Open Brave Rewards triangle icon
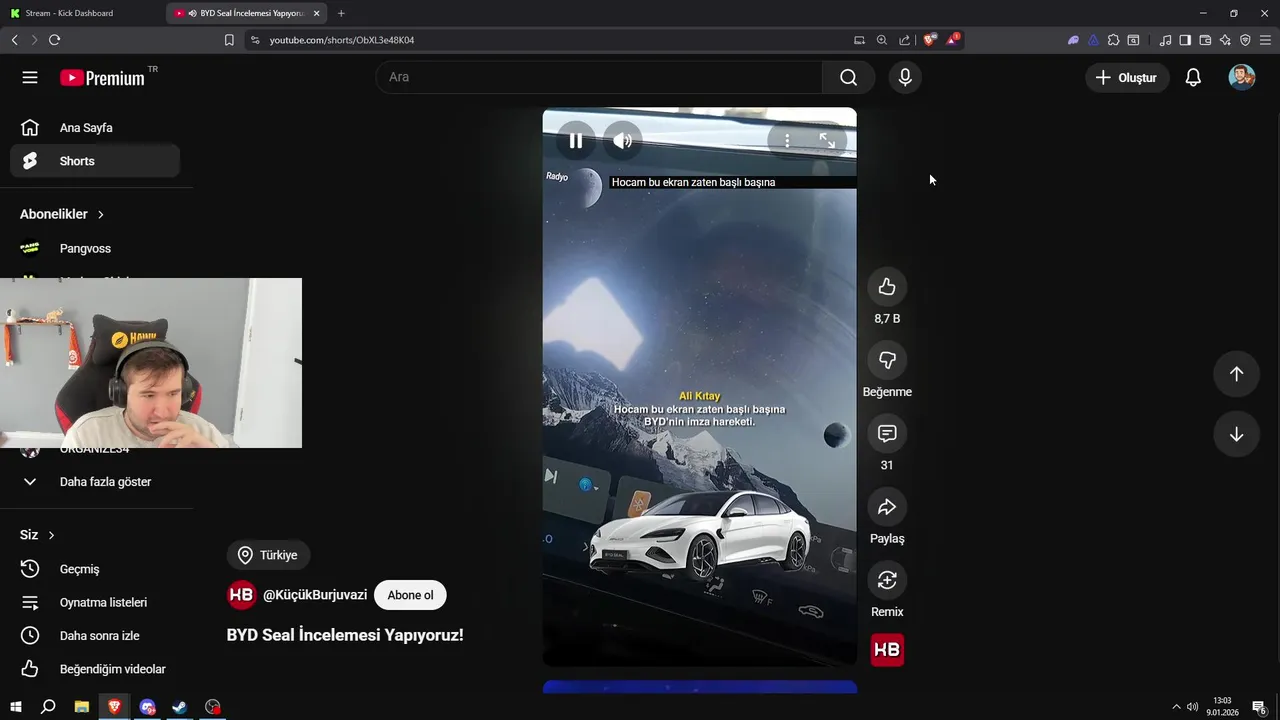 (953, 40)
